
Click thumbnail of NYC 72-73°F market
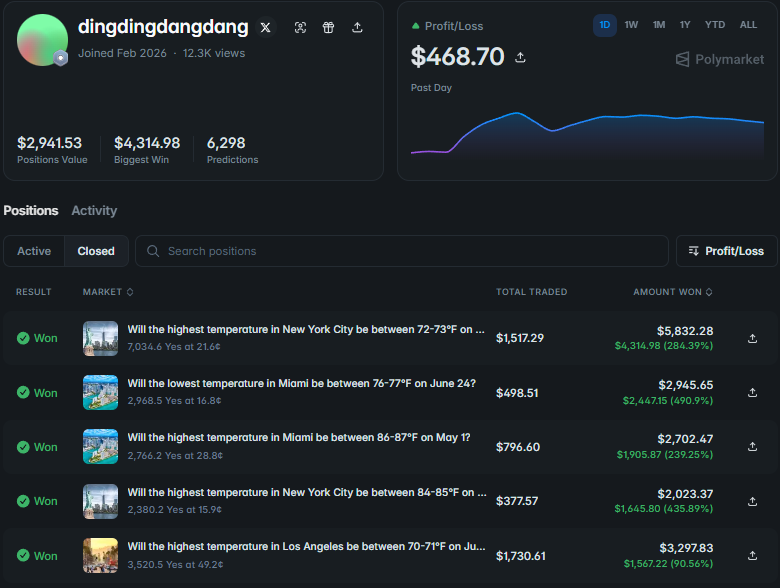[100, 338]
